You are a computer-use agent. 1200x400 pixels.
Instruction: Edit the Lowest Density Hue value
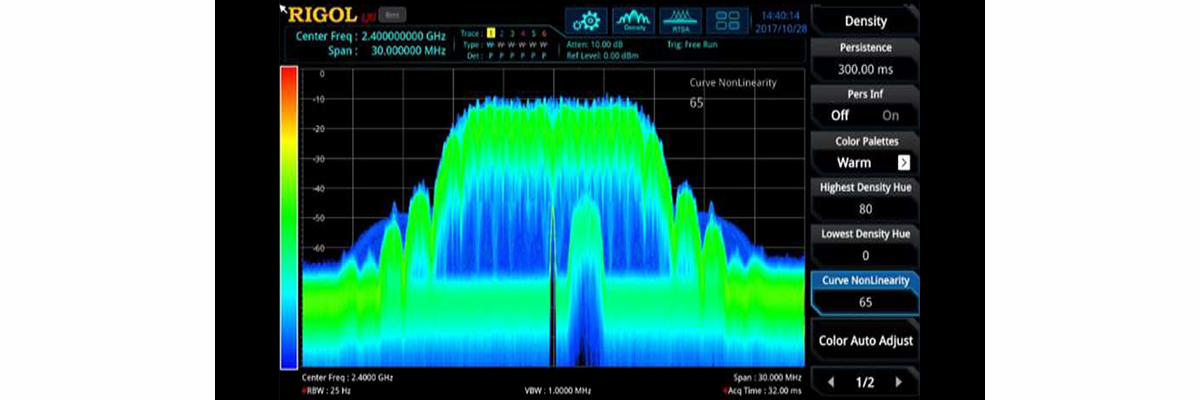(x=865, y=255)
